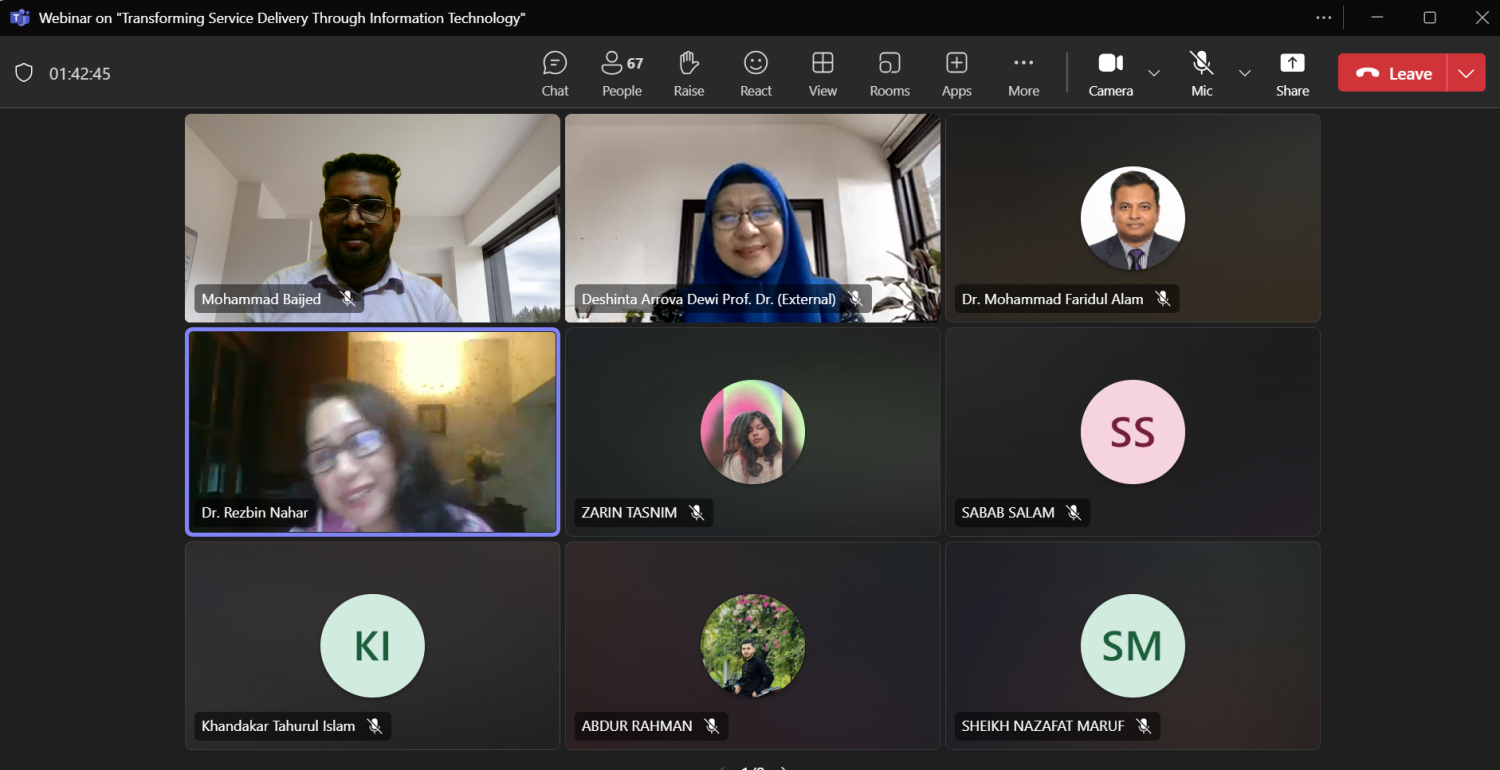The width and height of the screenshot is (1500, 770).
Task: Select Dr. Rezbin Nahar's video tile
Action: pos(372,431)
